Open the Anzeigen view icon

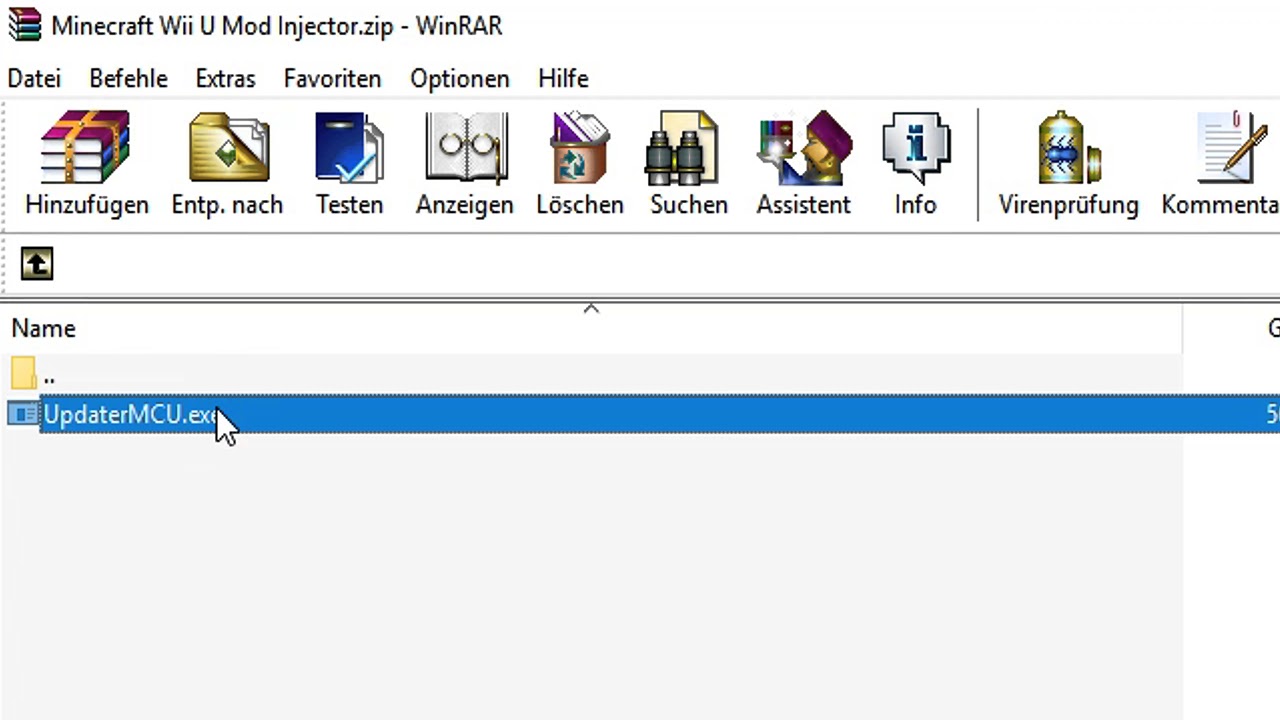tap(466, 148)
